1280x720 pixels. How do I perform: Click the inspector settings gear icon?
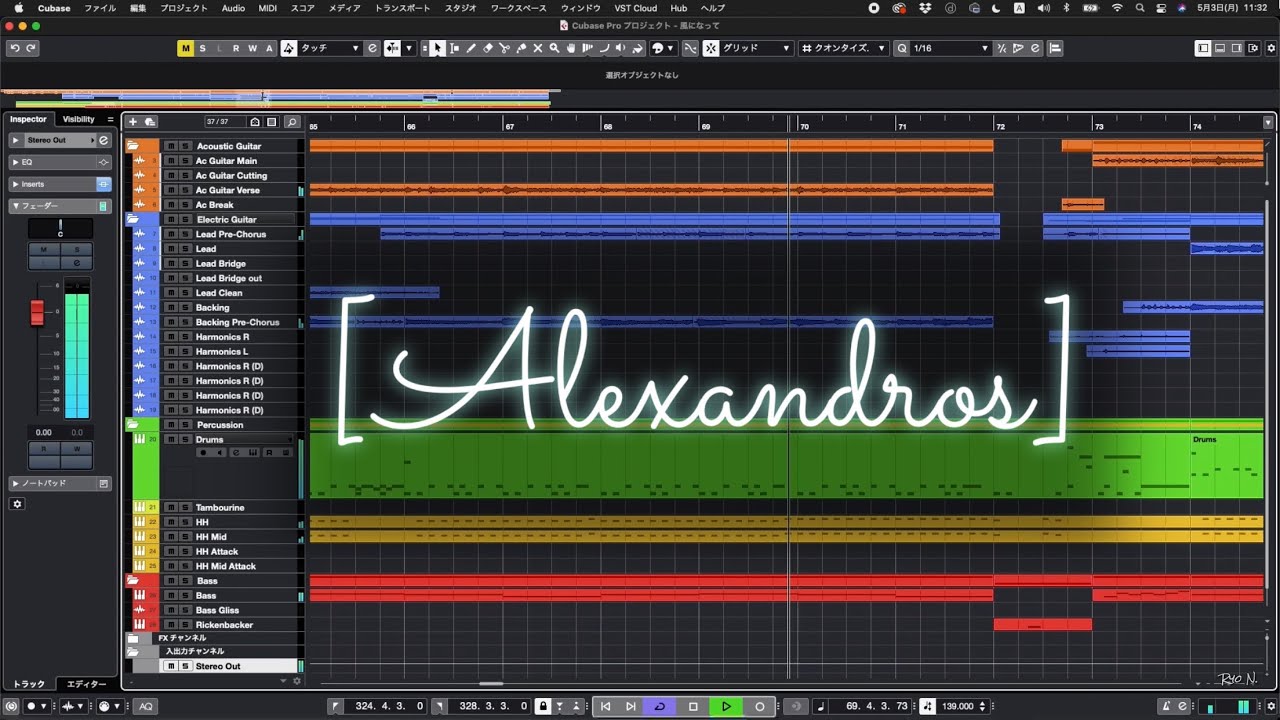pyautogui.click(x=17, y=504)
